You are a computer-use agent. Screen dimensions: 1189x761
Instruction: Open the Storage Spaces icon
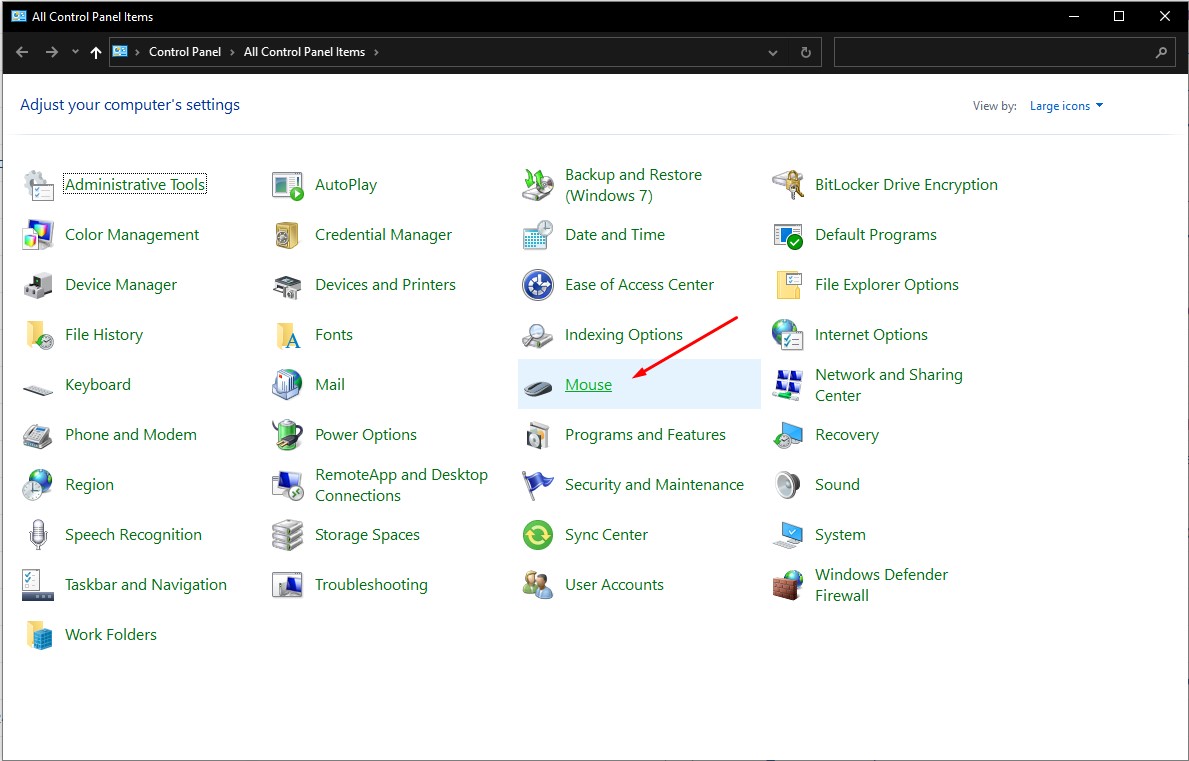click(x=288, y=535)
